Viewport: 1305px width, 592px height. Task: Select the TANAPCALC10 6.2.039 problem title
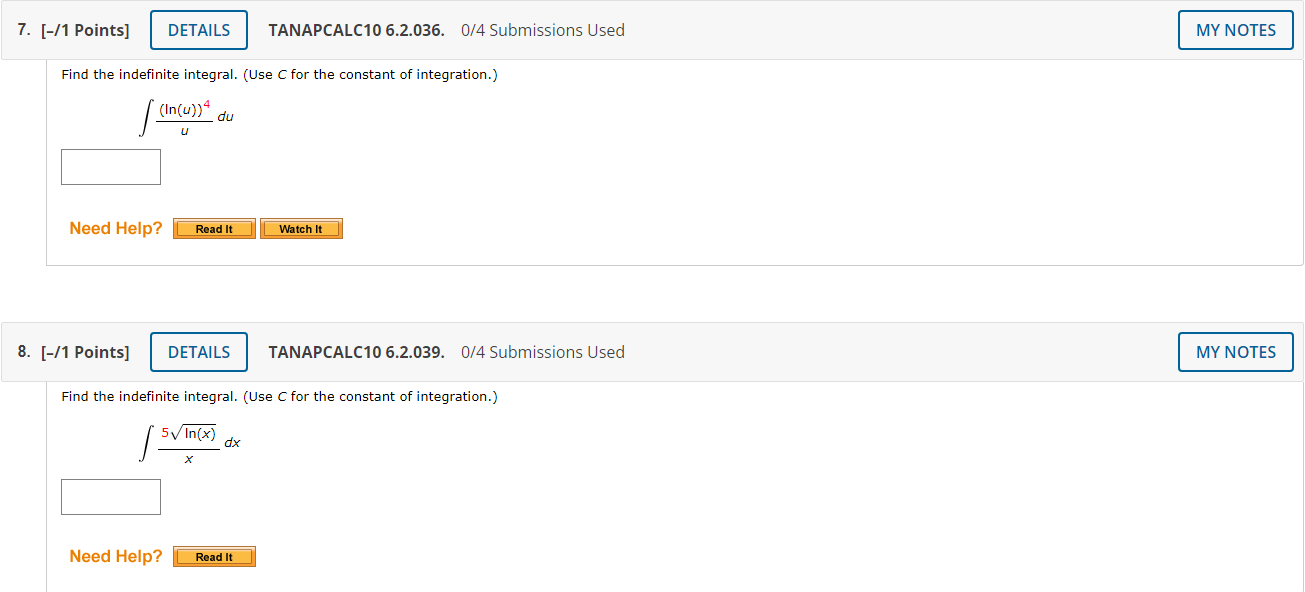point(356,352)
